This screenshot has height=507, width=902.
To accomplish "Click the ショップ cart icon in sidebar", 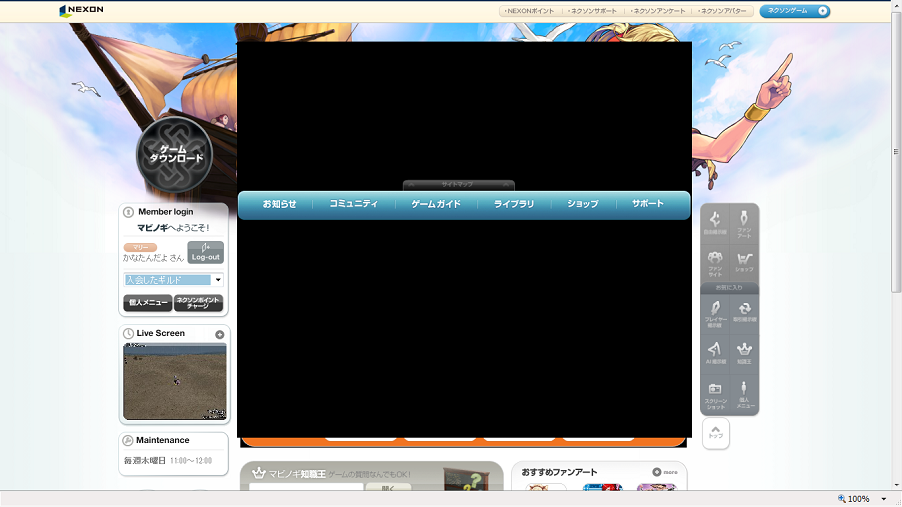I will click(744, 262).
